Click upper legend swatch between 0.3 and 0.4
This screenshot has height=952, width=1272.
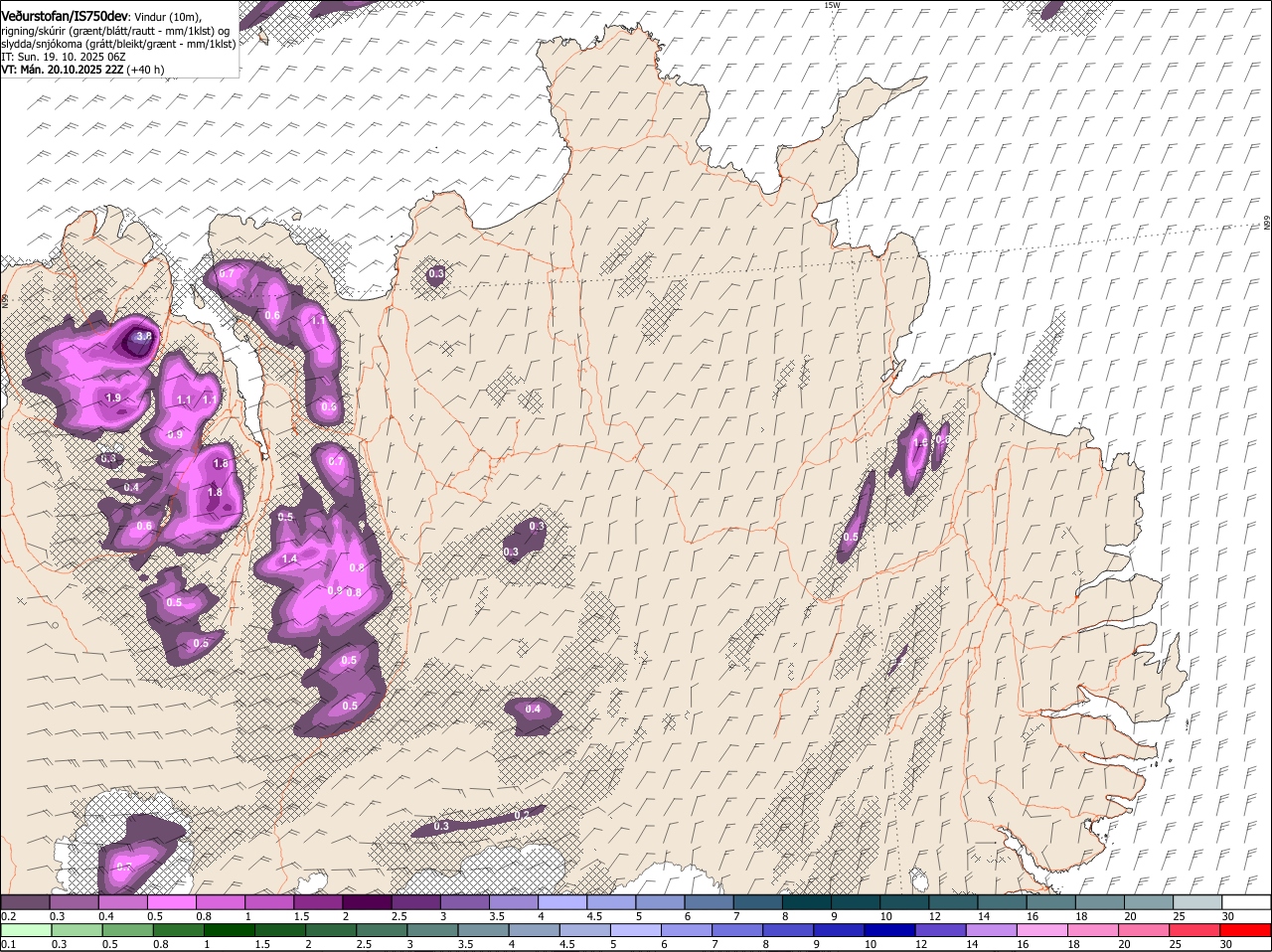[x=74, y=901]
